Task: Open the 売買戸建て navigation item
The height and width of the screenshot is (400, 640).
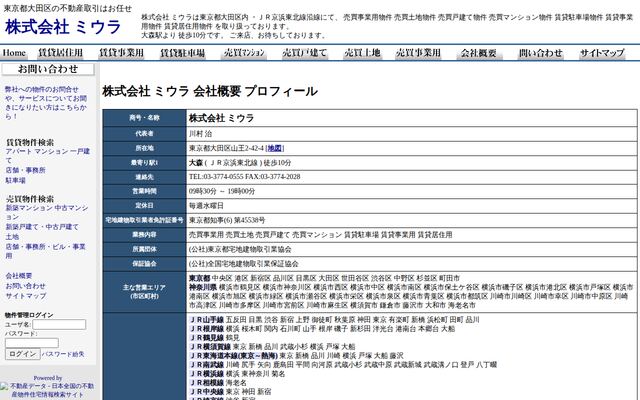Action: pos(304,53)
